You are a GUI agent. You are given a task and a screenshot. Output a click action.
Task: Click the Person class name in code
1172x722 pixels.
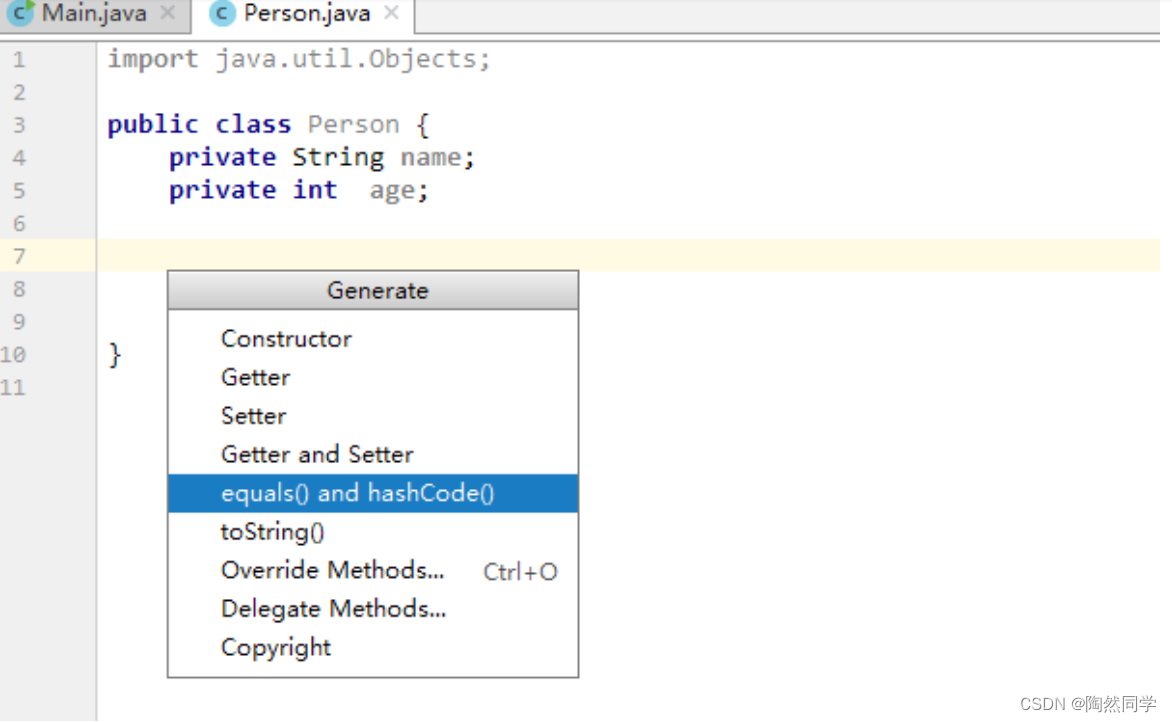(353, 125)
